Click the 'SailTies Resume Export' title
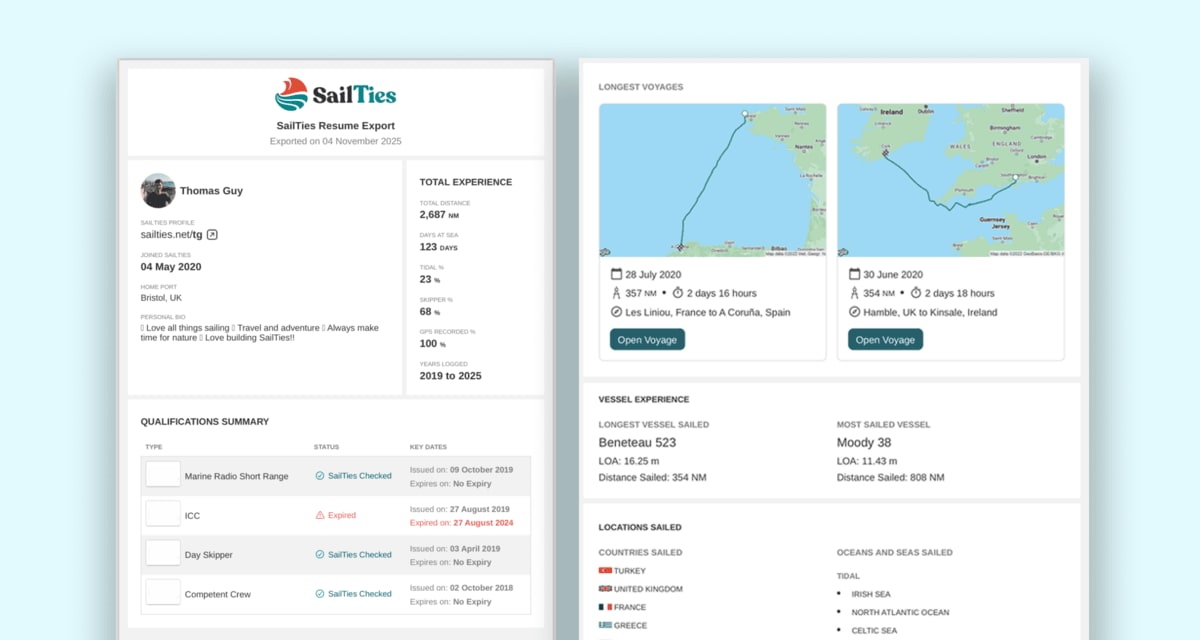The height and width of the screenshot is (640, 1200). point(336,126)
